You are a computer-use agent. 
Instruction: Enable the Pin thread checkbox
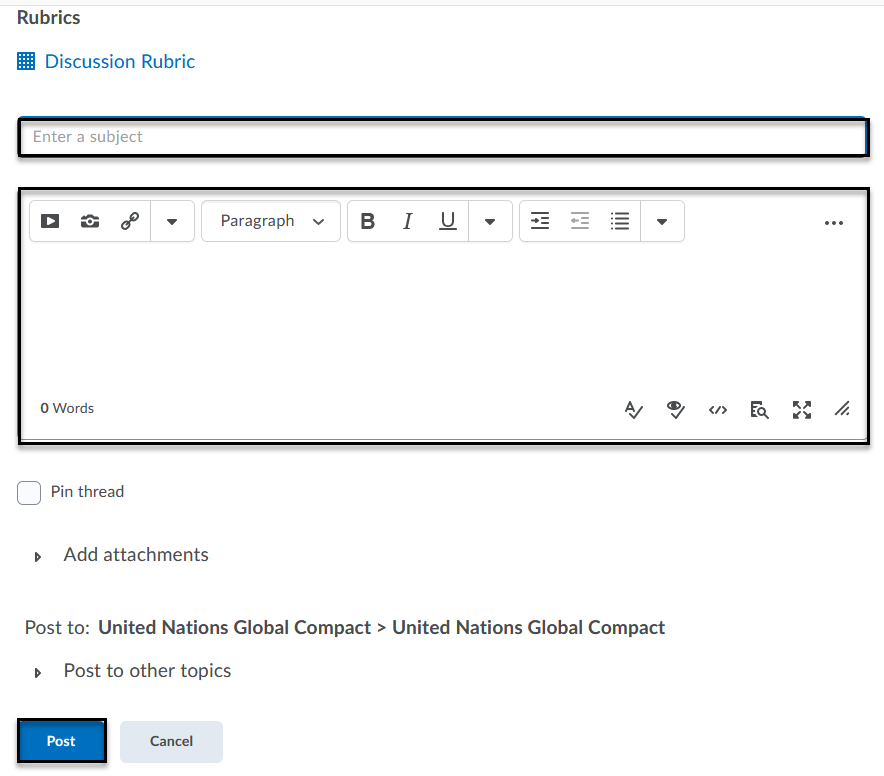[29, 492]
